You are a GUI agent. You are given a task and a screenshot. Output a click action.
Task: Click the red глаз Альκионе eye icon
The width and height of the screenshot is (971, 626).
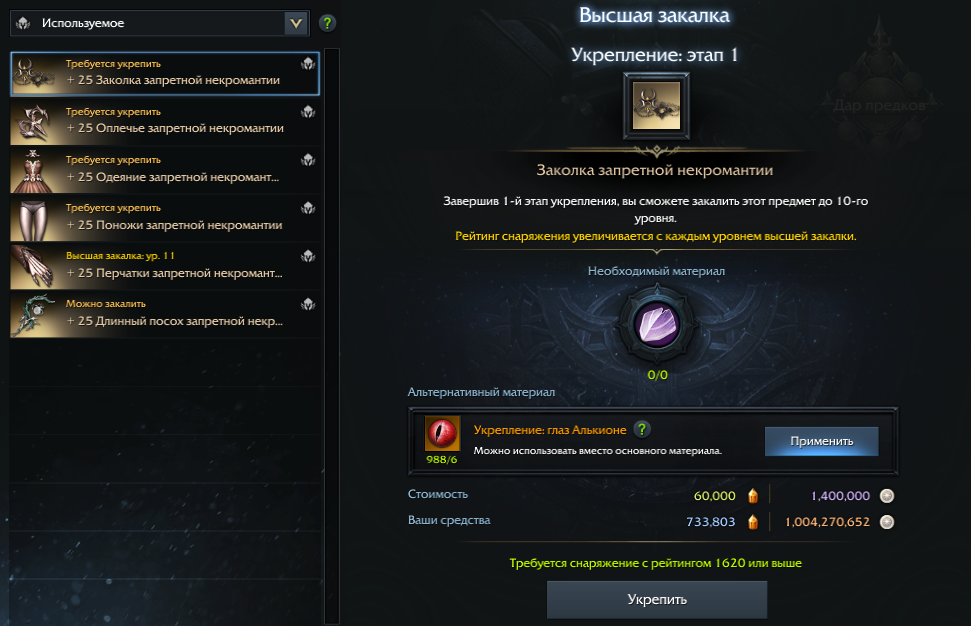coord(442,433)
